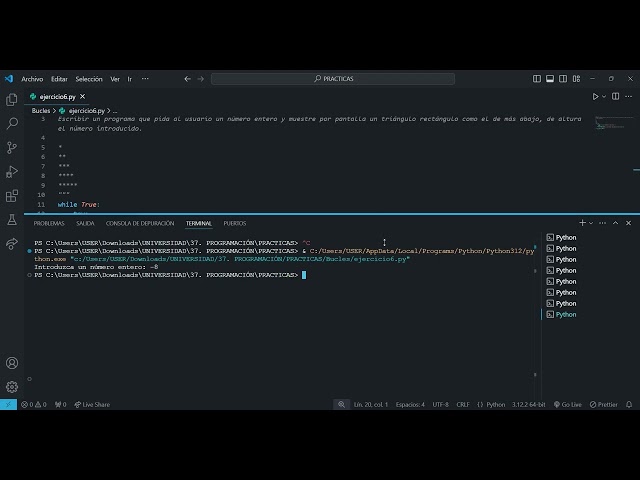Click the Bucles breadcrumb folder

point(41,111)
